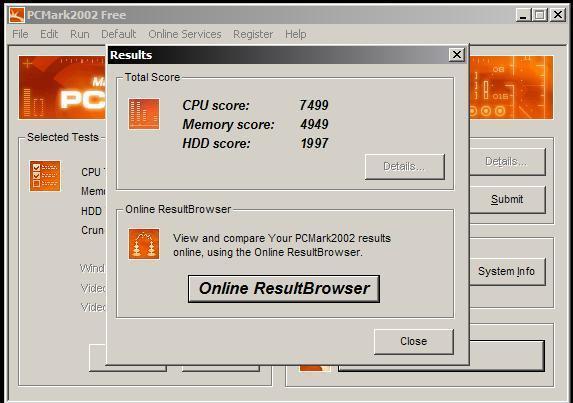Open the File menu

20,34
